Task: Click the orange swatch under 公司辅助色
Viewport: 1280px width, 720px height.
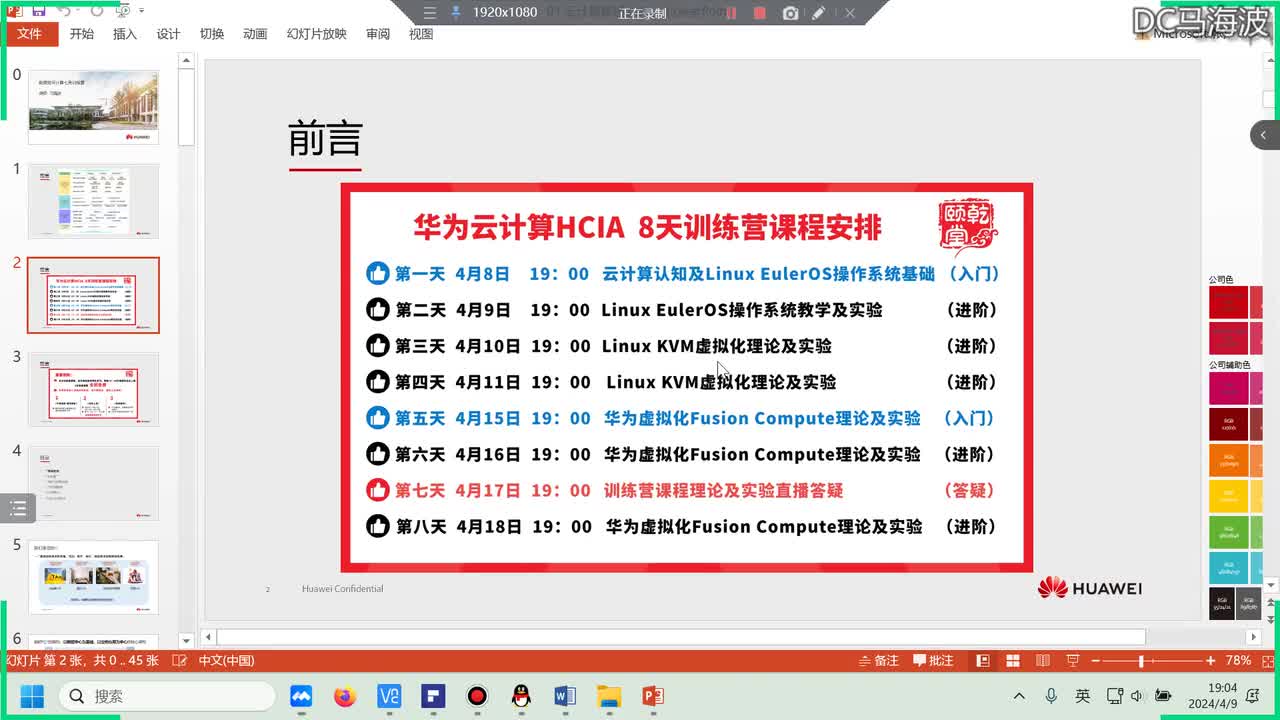Action: (x=1228, y=460)
